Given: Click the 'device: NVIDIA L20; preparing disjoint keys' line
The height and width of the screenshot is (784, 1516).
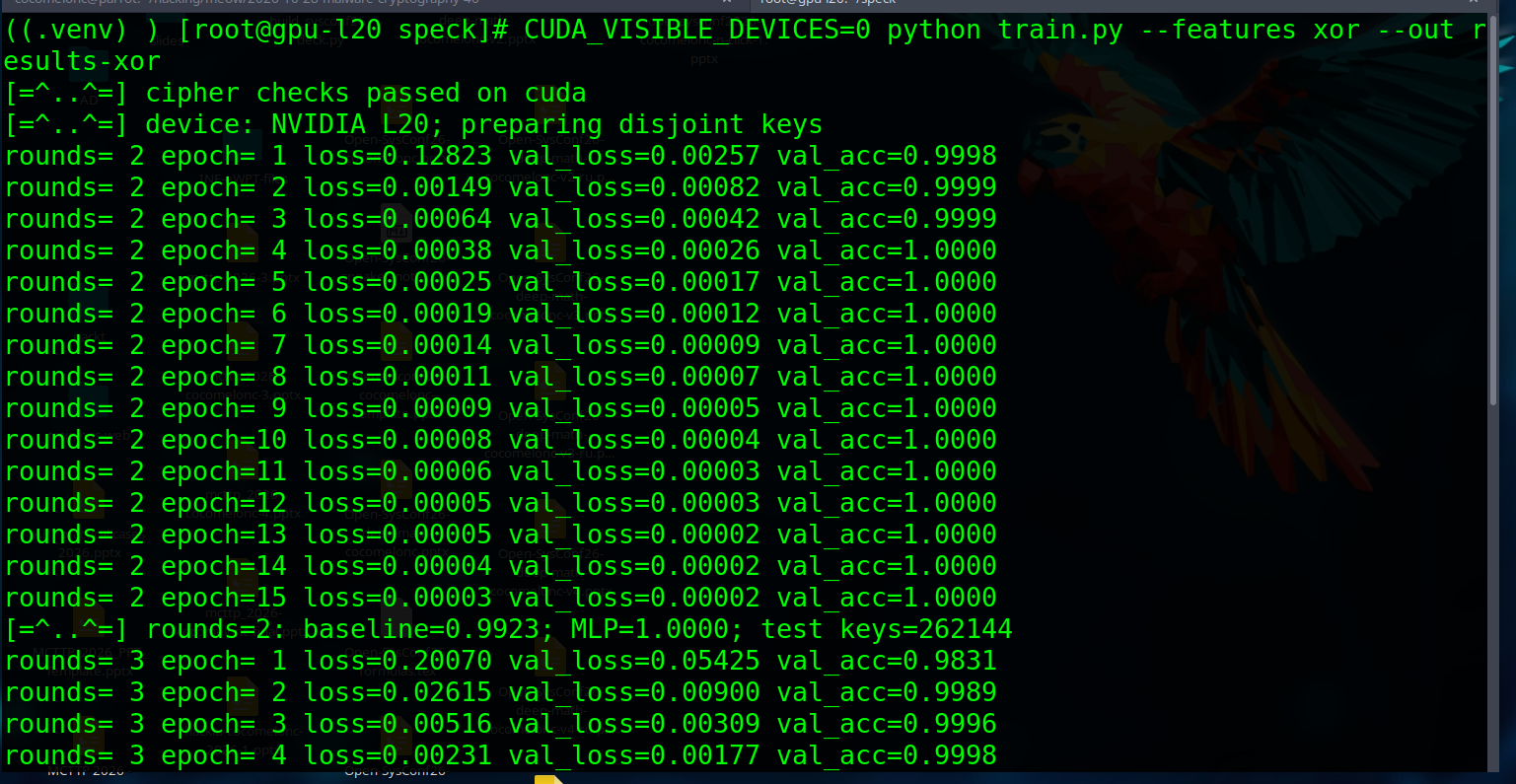Looking at the screenshot, I should pos(484,125).
